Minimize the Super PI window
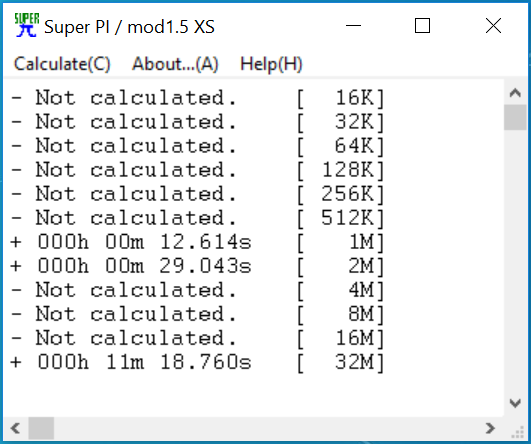The width and height of the screenshot is (531, 444). [354, 26]
